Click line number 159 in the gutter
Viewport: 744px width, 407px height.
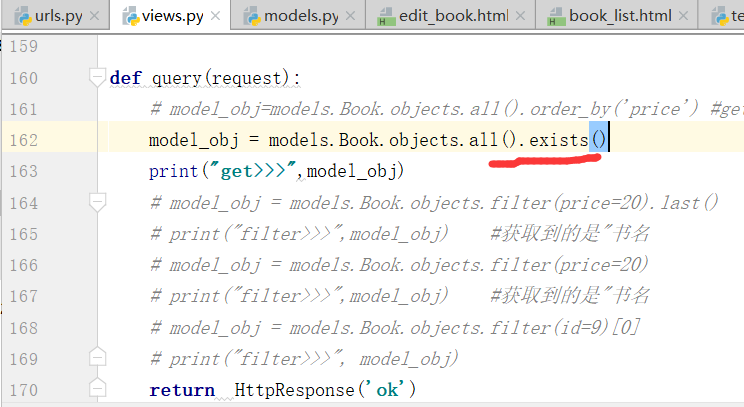[x=23, y=46]
